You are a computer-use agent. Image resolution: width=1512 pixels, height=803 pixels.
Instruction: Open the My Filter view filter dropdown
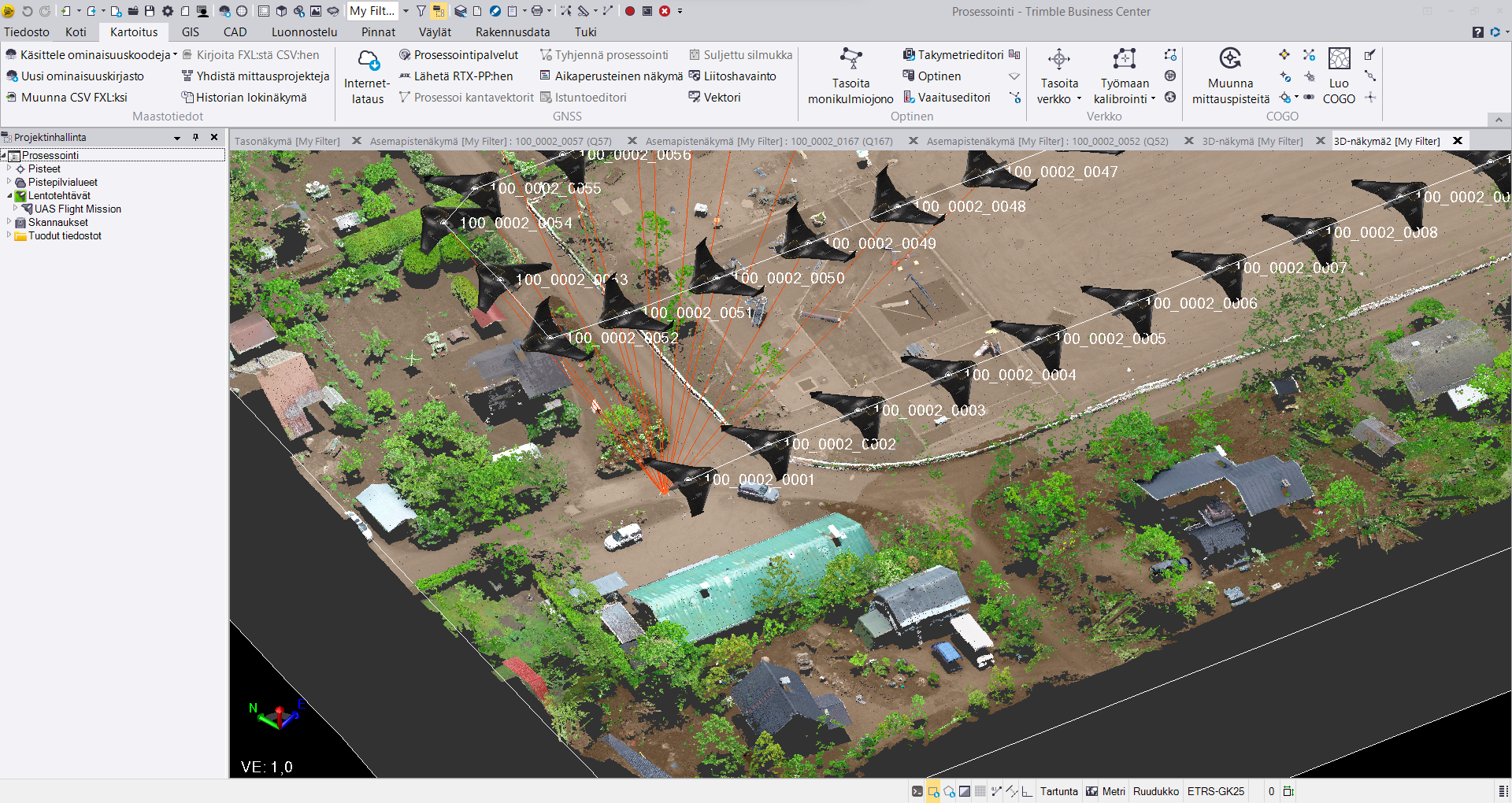[406, 11]
